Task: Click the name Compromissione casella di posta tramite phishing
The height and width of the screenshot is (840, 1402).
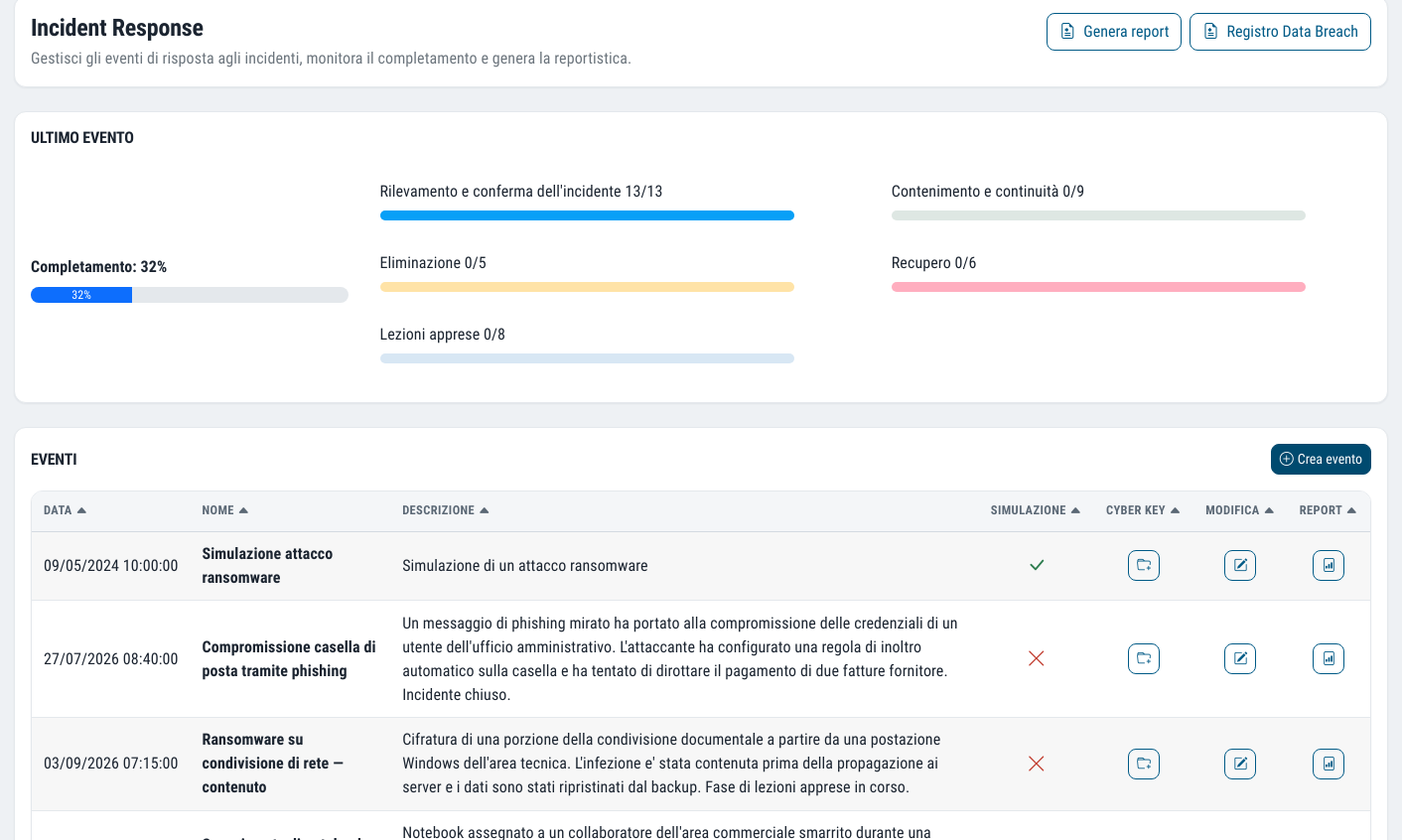Action: tap(289, 659)
